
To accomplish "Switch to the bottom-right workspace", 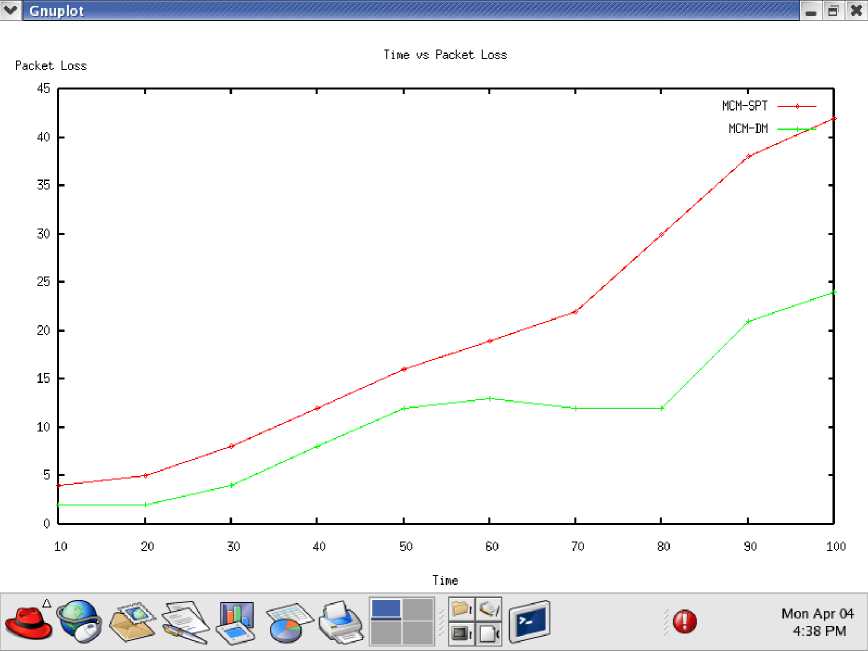I will pyautogui.click(x=418, y=633).
